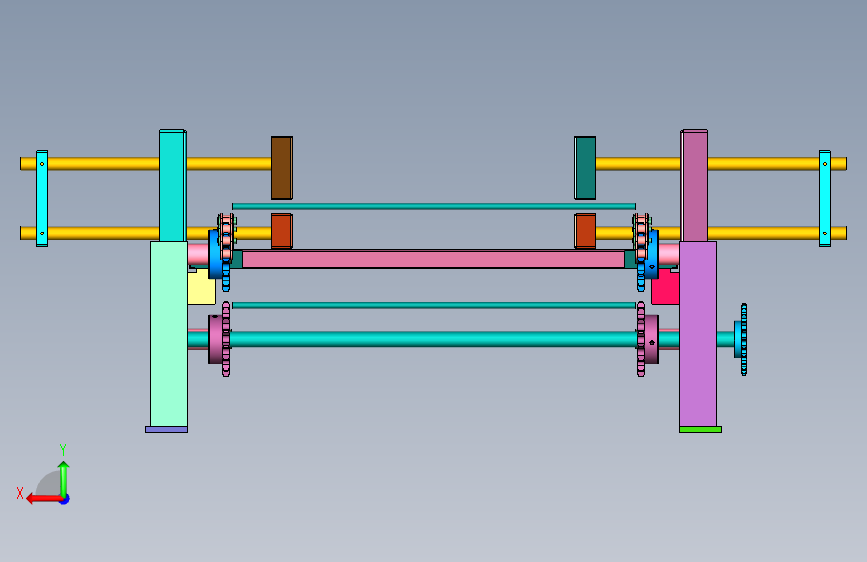Select the purple right support column

click(x=698, y=334)
